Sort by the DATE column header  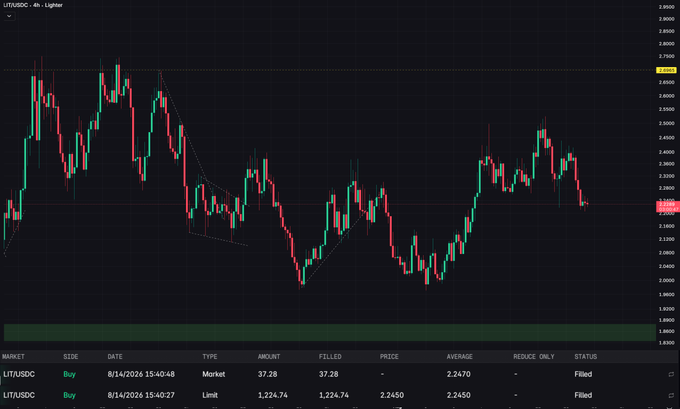(115, 357)
